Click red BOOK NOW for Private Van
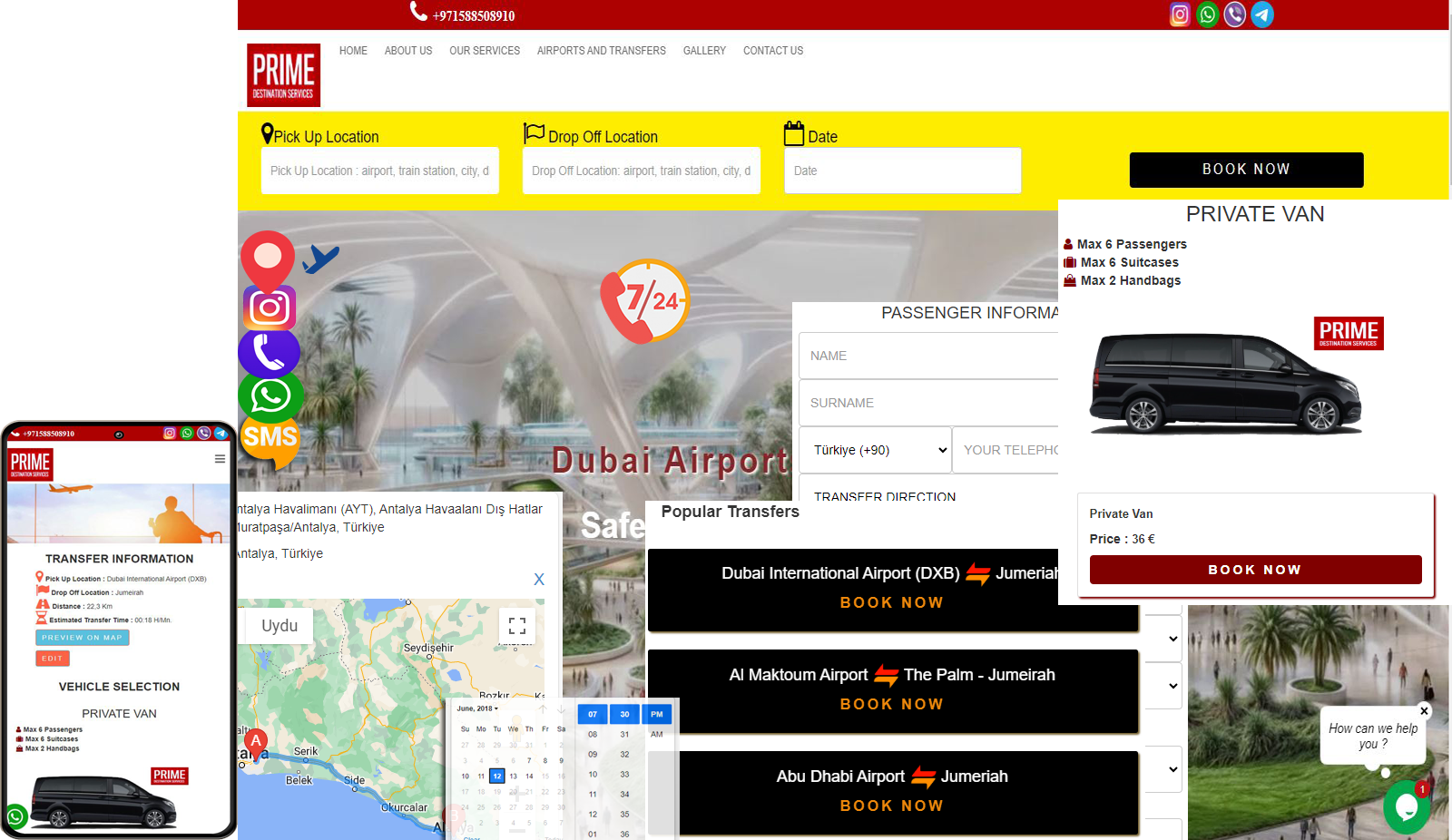The image size is (1452, 840). click(1255, 570)
